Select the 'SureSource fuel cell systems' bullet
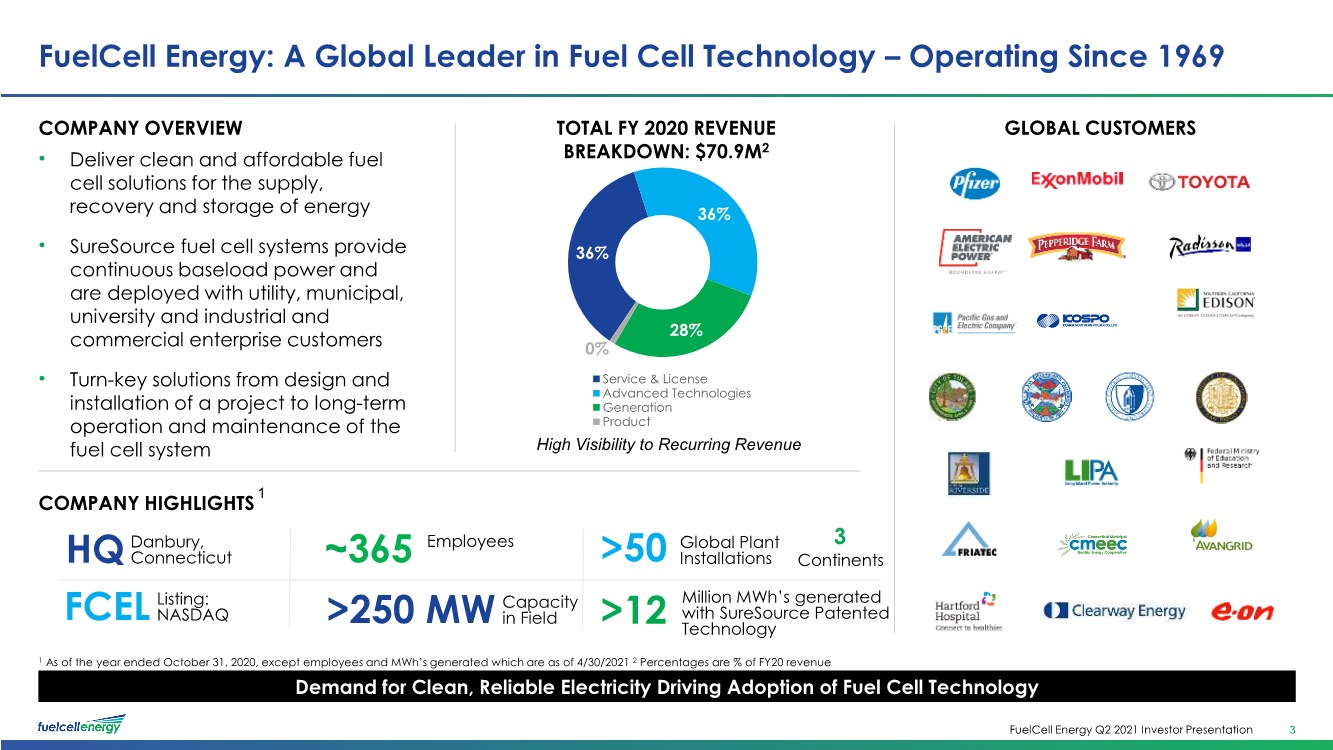The height and width of the screenshot is (750, 1333). (x=238, y=293)
